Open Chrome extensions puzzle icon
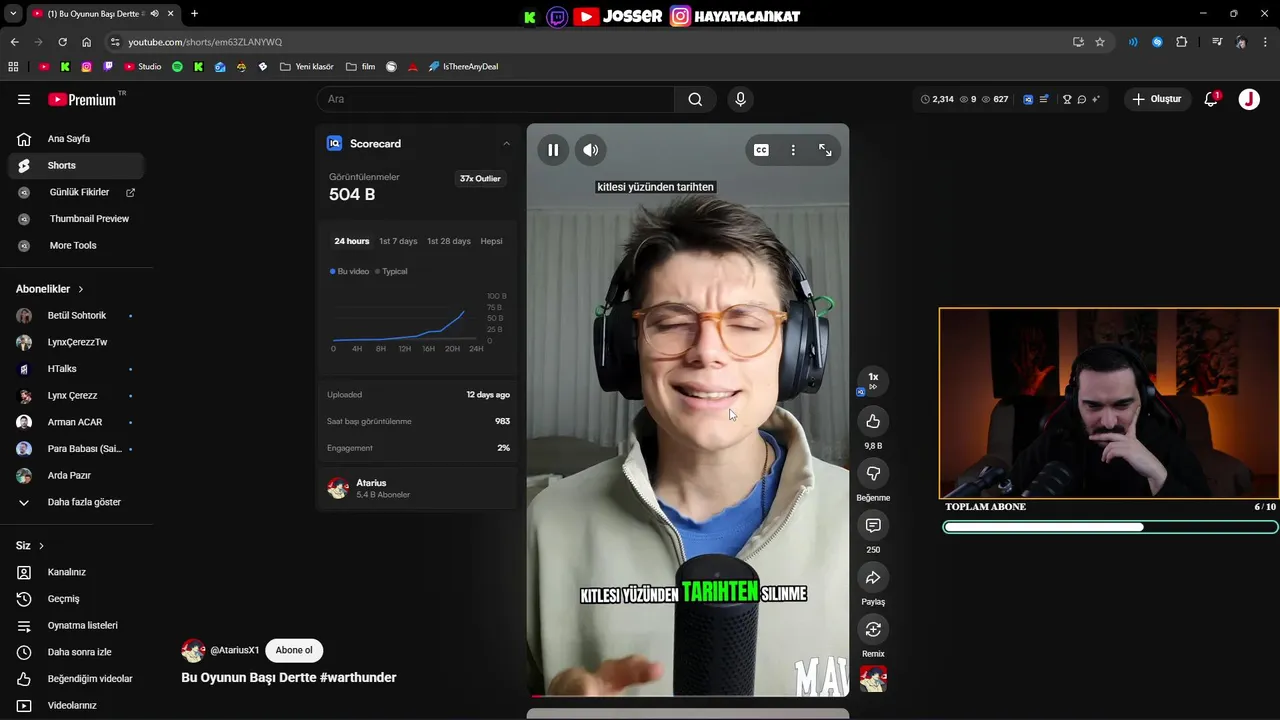This screenshot has height=720, width=1280. [1182, 42]
